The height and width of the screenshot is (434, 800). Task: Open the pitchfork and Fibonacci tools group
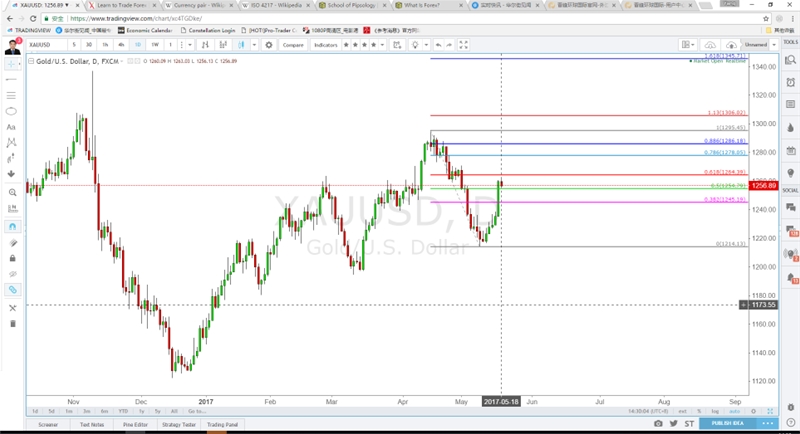11,96
